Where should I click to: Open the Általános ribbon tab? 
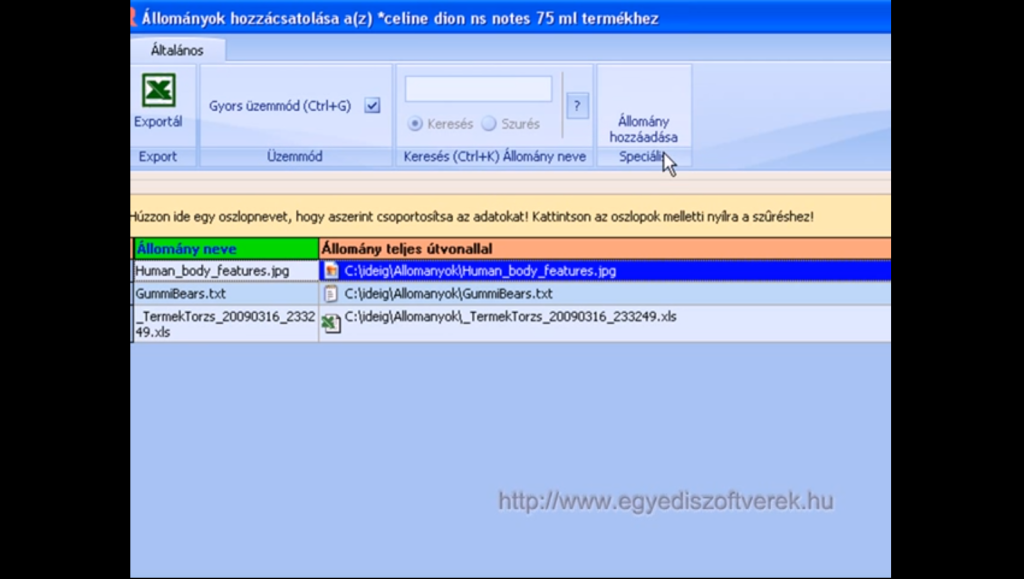pyautogui.click(x=177, y=50)
